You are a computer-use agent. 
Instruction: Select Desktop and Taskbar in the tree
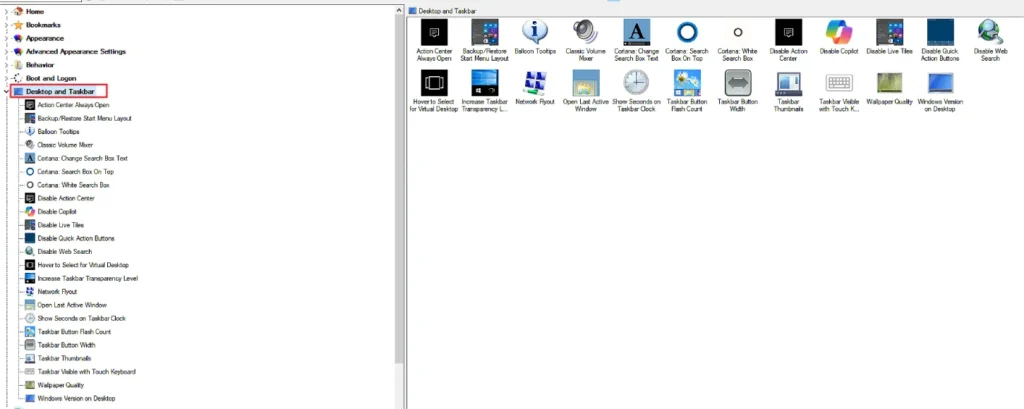point(58,91)
